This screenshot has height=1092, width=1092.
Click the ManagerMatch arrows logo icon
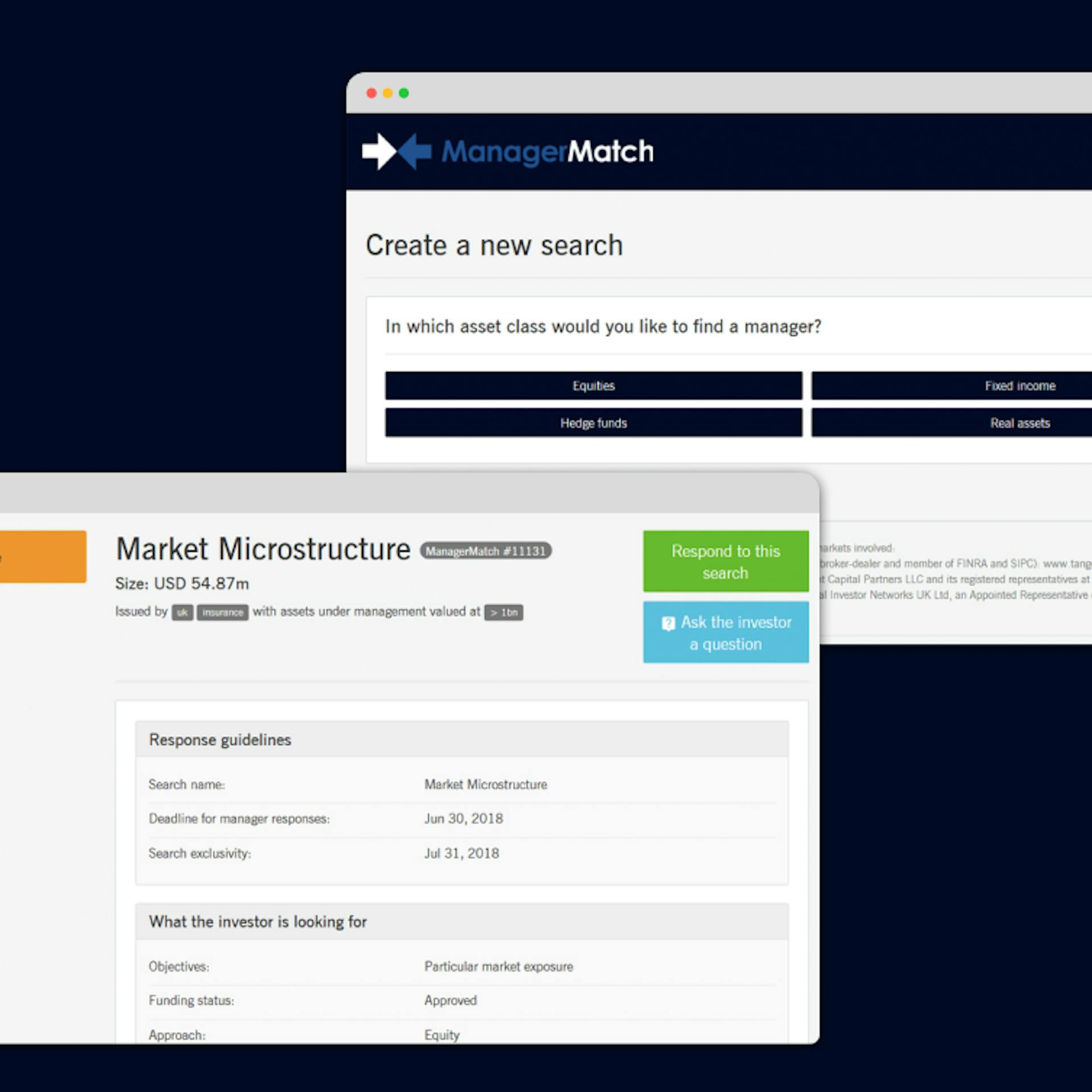click(396, 151)
